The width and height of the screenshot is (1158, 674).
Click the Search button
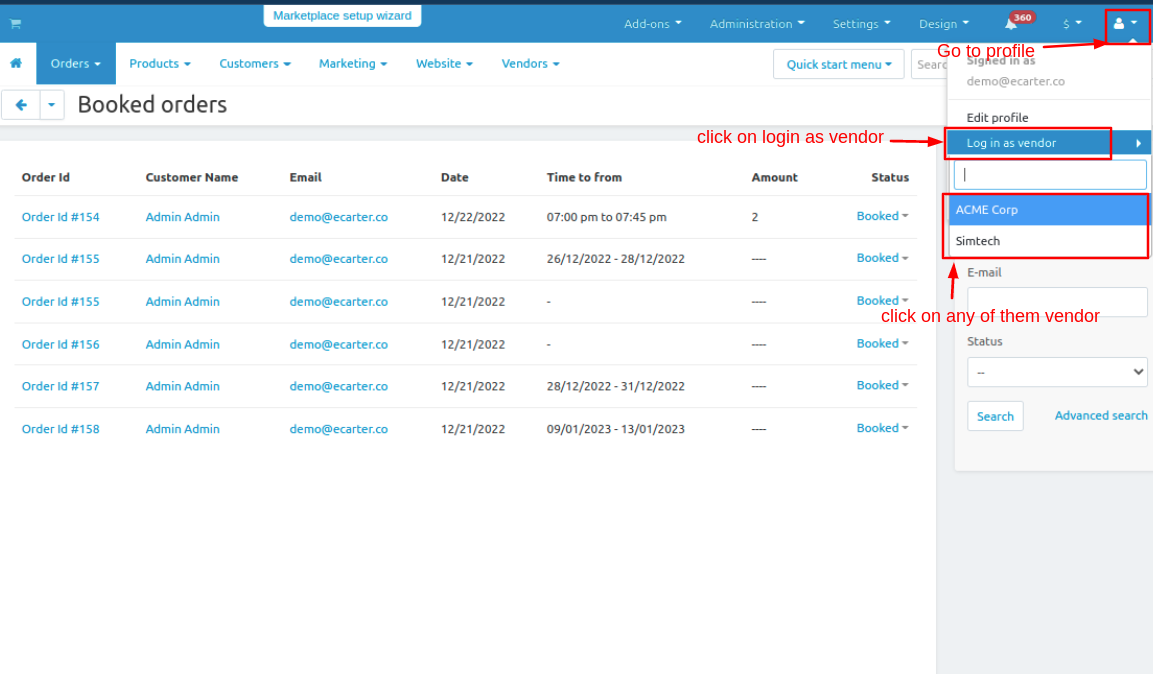tap(994, 416)
